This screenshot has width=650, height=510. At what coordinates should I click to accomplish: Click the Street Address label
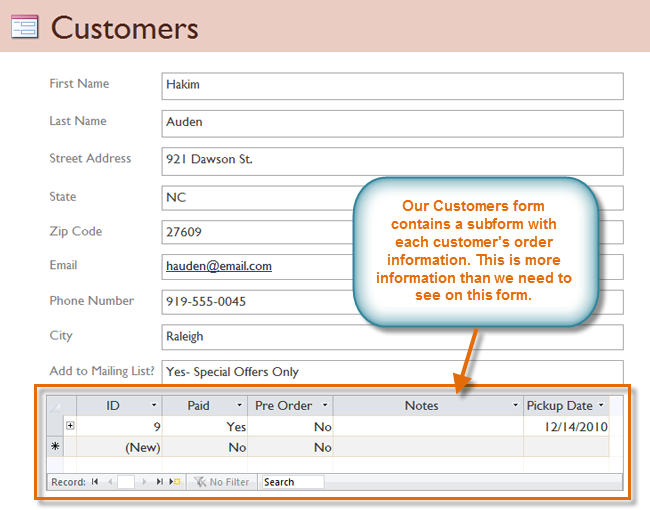tap(90, 158)
